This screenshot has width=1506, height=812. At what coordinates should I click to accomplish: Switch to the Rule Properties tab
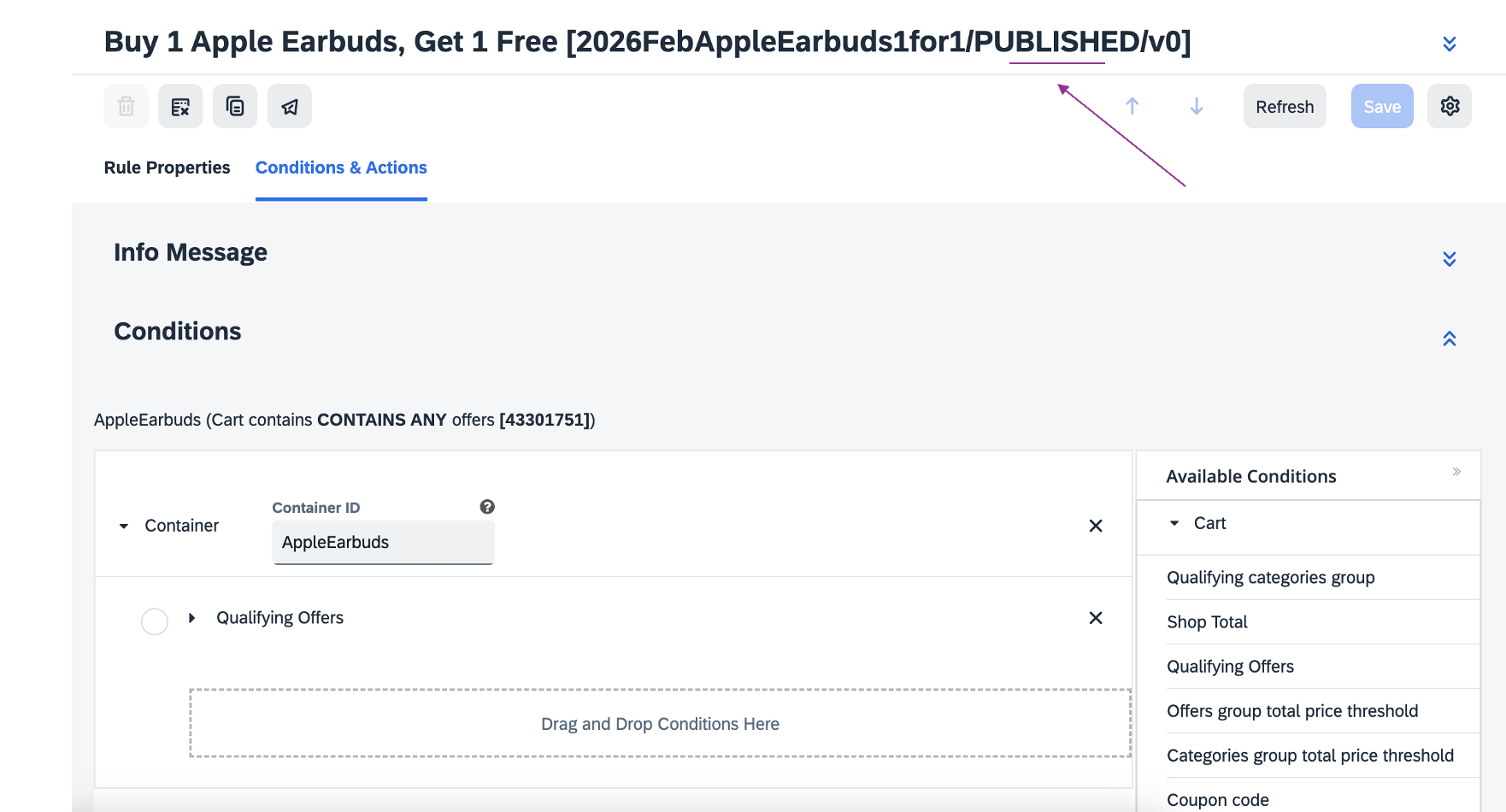tap(167, 168)
